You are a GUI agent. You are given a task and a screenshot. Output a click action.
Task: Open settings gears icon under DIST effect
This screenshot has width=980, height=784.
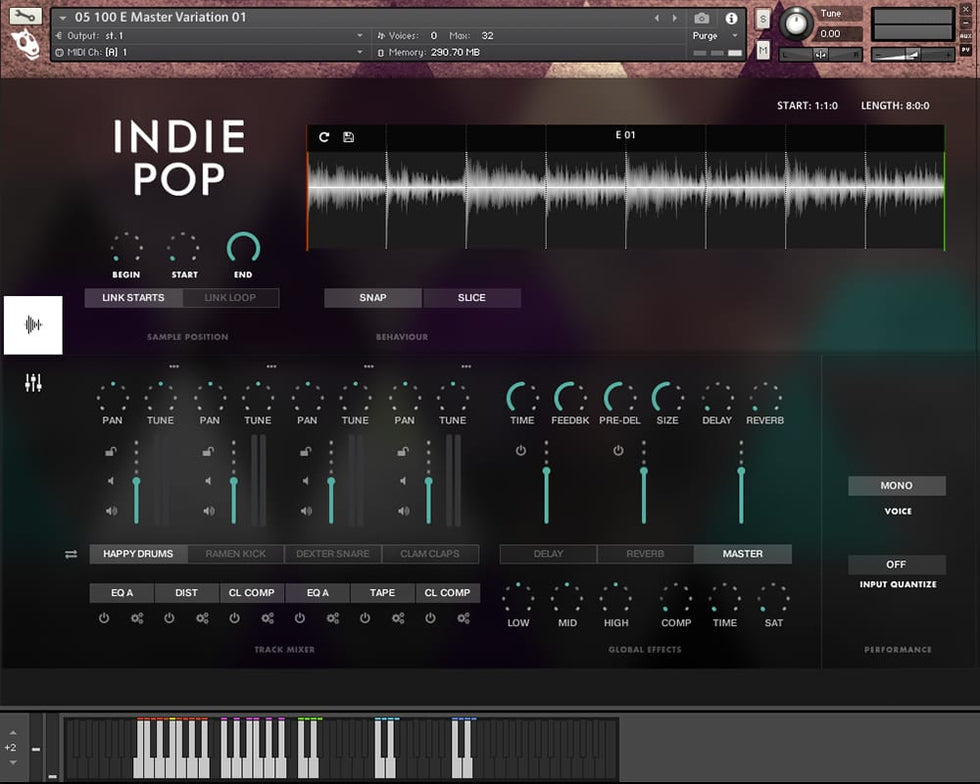click(x=202, y=618)
